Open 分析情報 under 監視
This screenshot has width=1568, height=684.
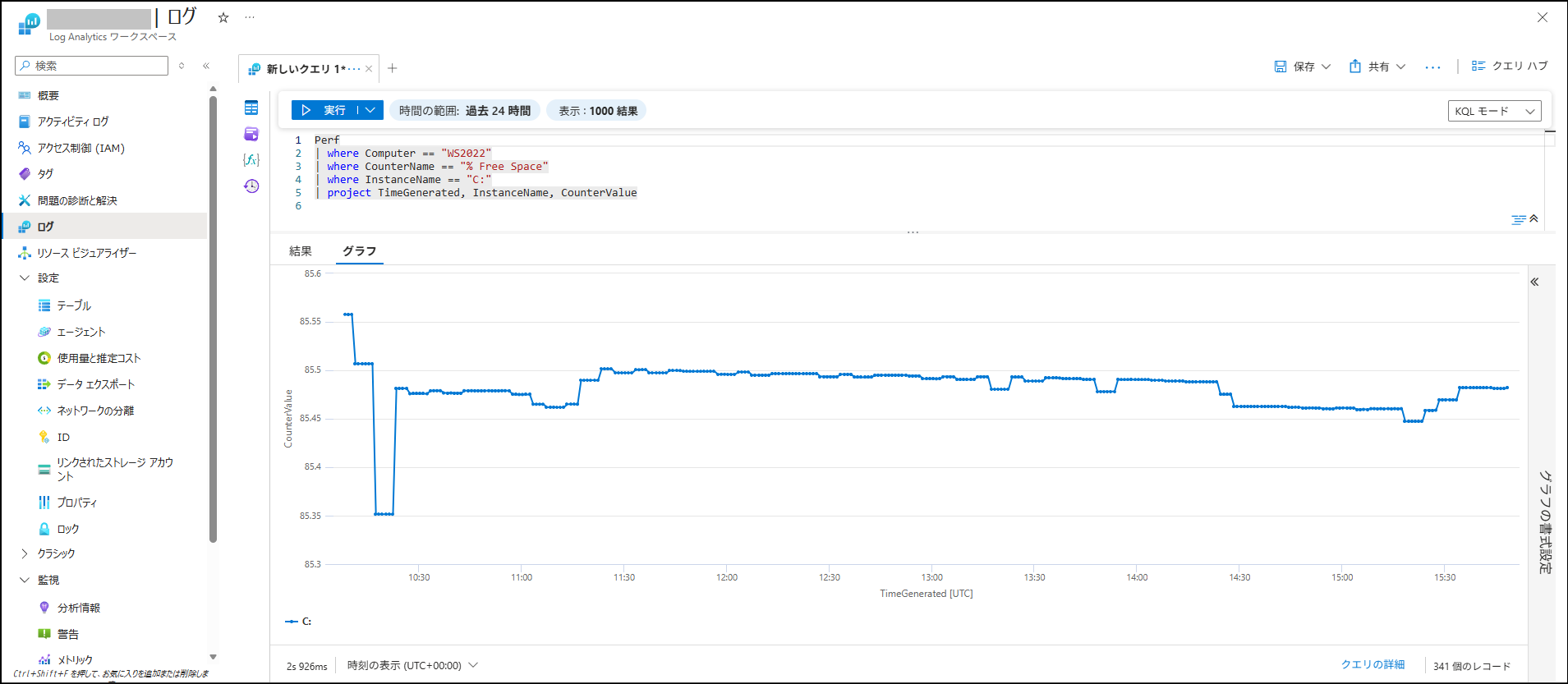point(79,608)
